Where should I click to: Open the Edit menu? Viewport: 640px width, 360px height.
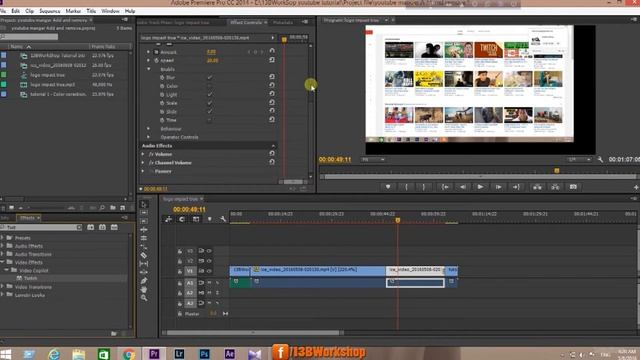[16, 11]
